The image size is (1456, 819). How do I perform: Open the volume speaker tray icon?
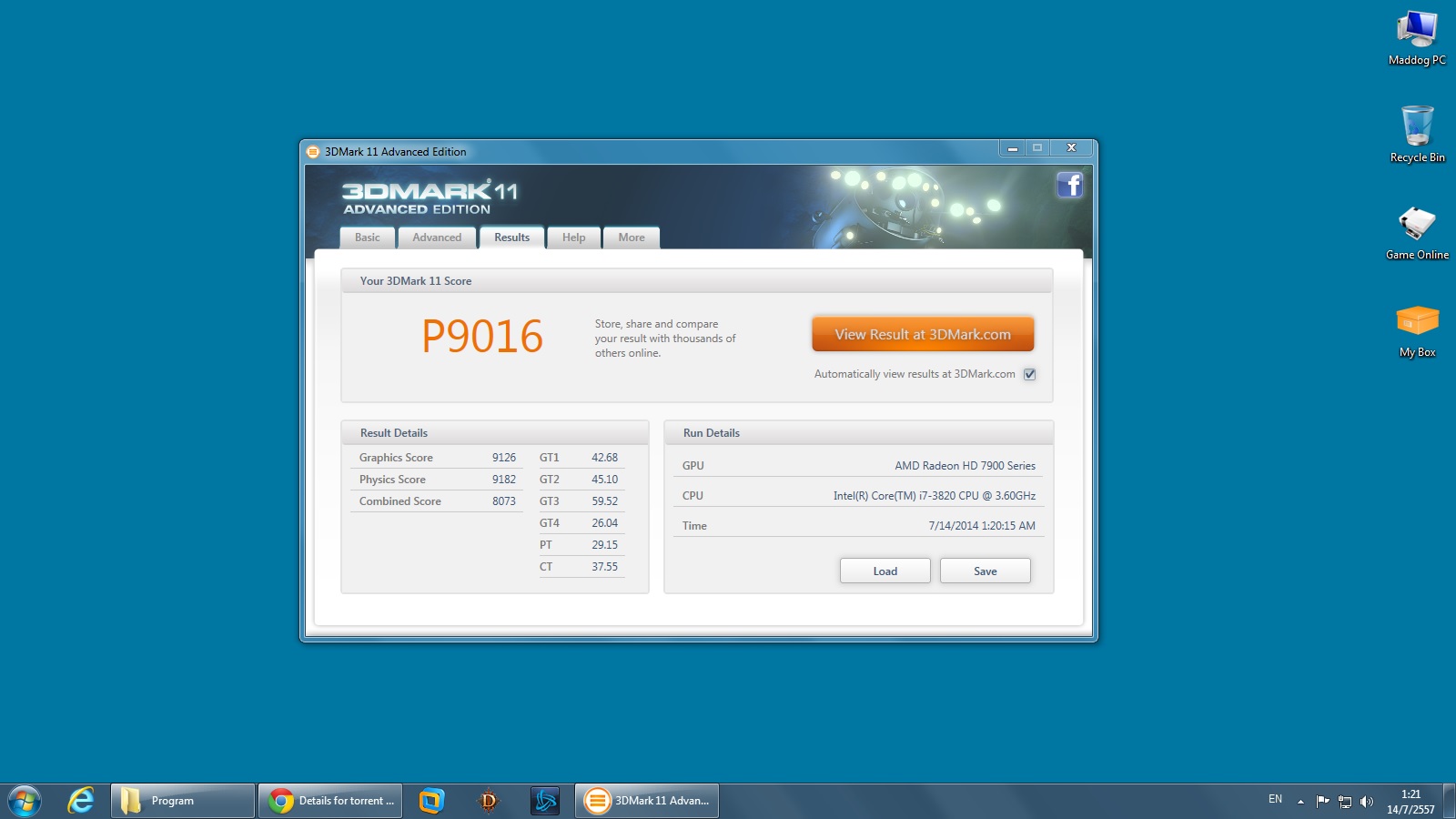[x=1366, y=801]
